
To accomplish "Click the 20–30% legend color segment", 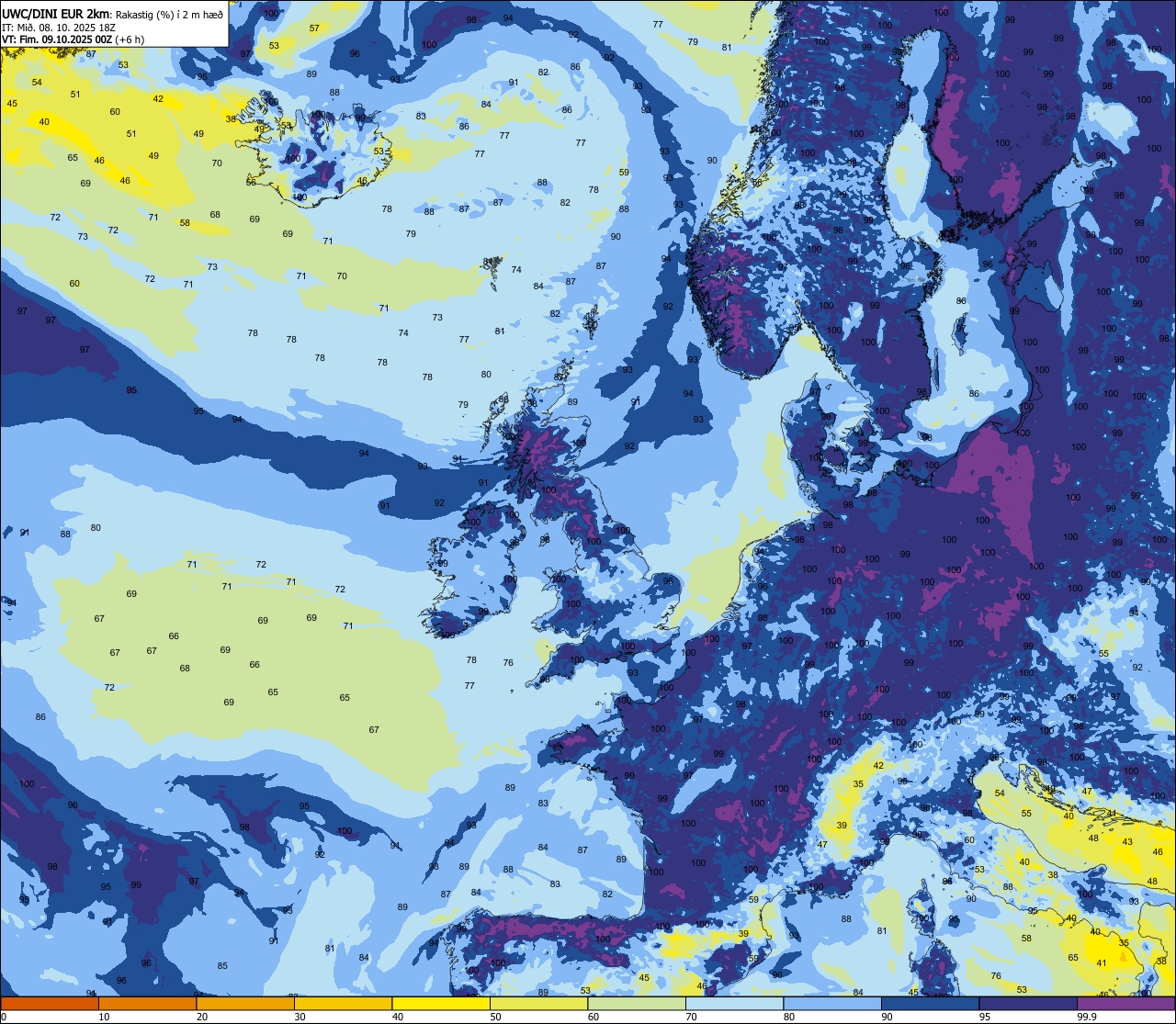I will click(x=244, y=1003).
